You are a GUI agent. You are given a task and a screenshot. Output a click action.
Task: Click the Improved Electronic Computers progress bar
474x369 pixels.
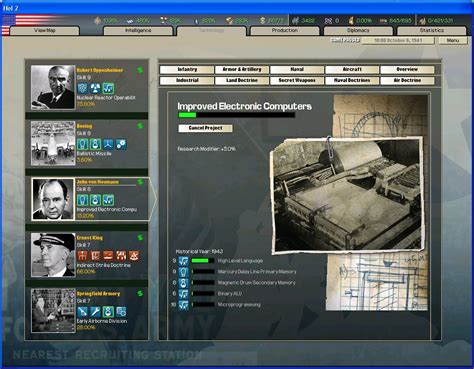pos(237,115)
